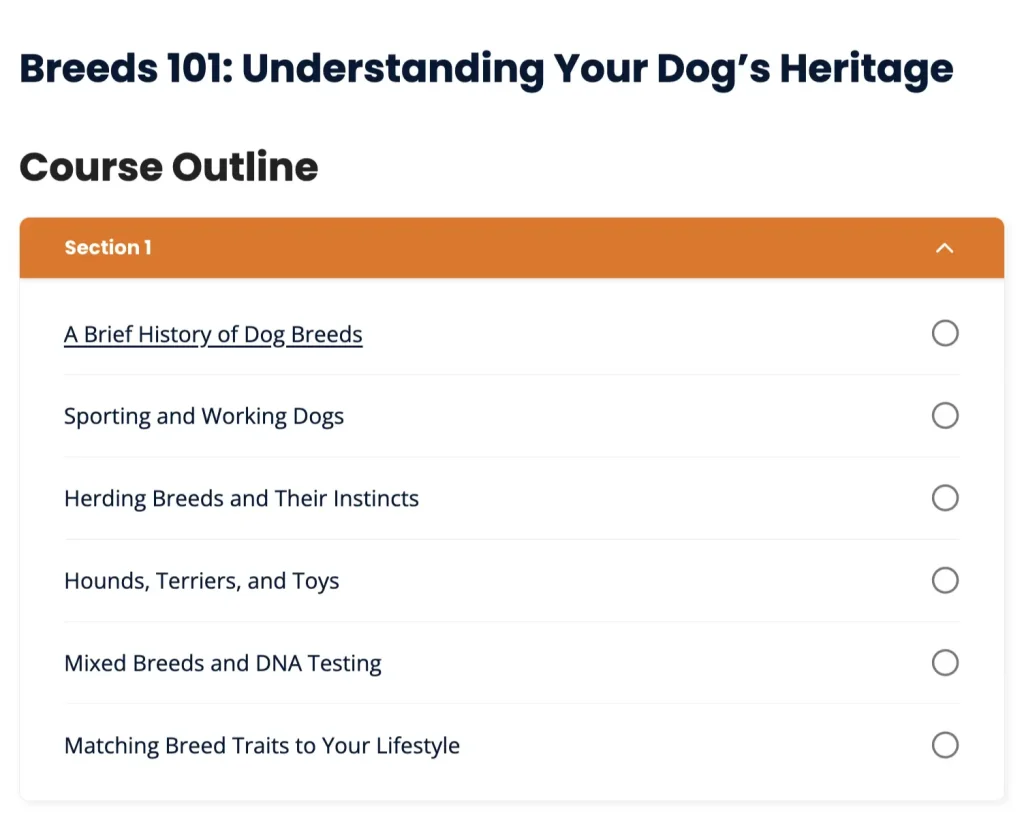Open Matching Breed Traits to Your Lifestyle
This screenshot has height=828, width=1024.
click(262, 745)
